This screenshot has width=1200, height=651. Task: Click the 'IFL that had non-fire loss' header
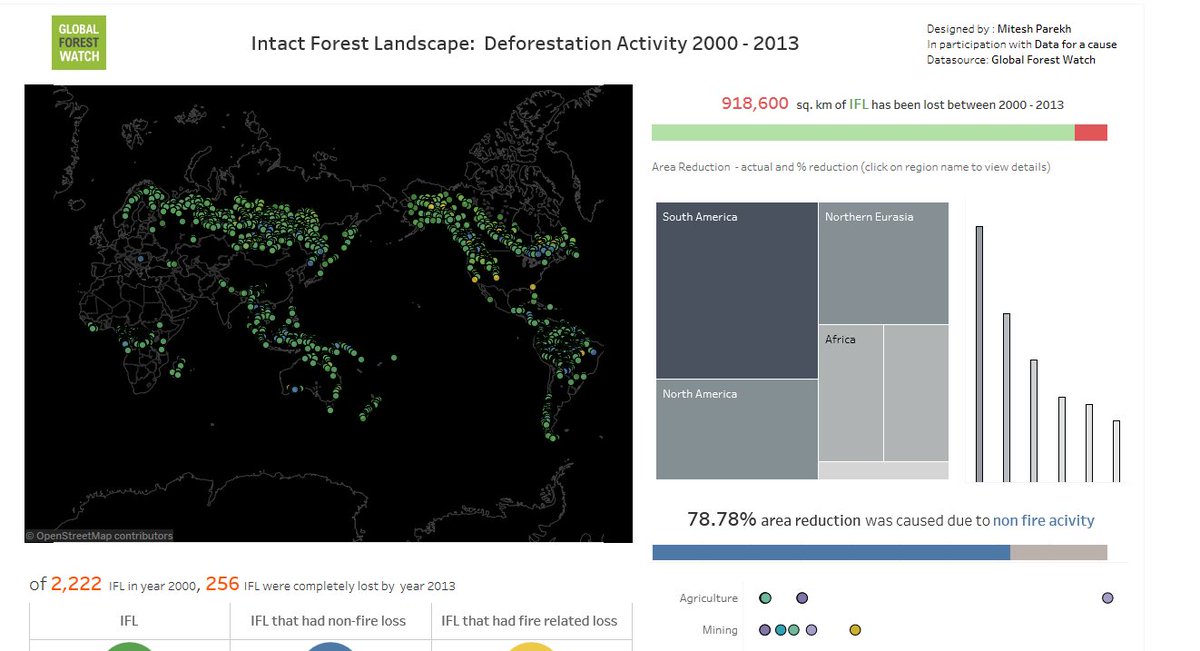coord(329,621)
